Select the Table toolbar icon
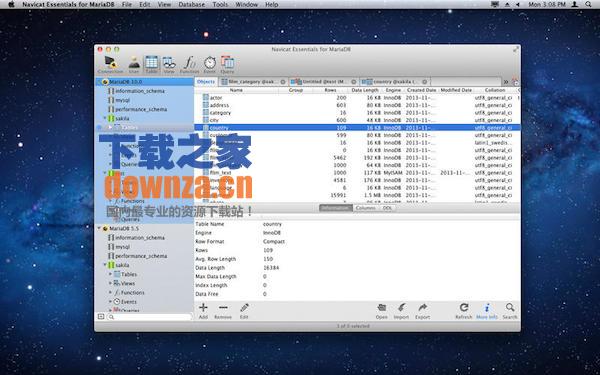The image size is (600, 375). coord(152,65)
